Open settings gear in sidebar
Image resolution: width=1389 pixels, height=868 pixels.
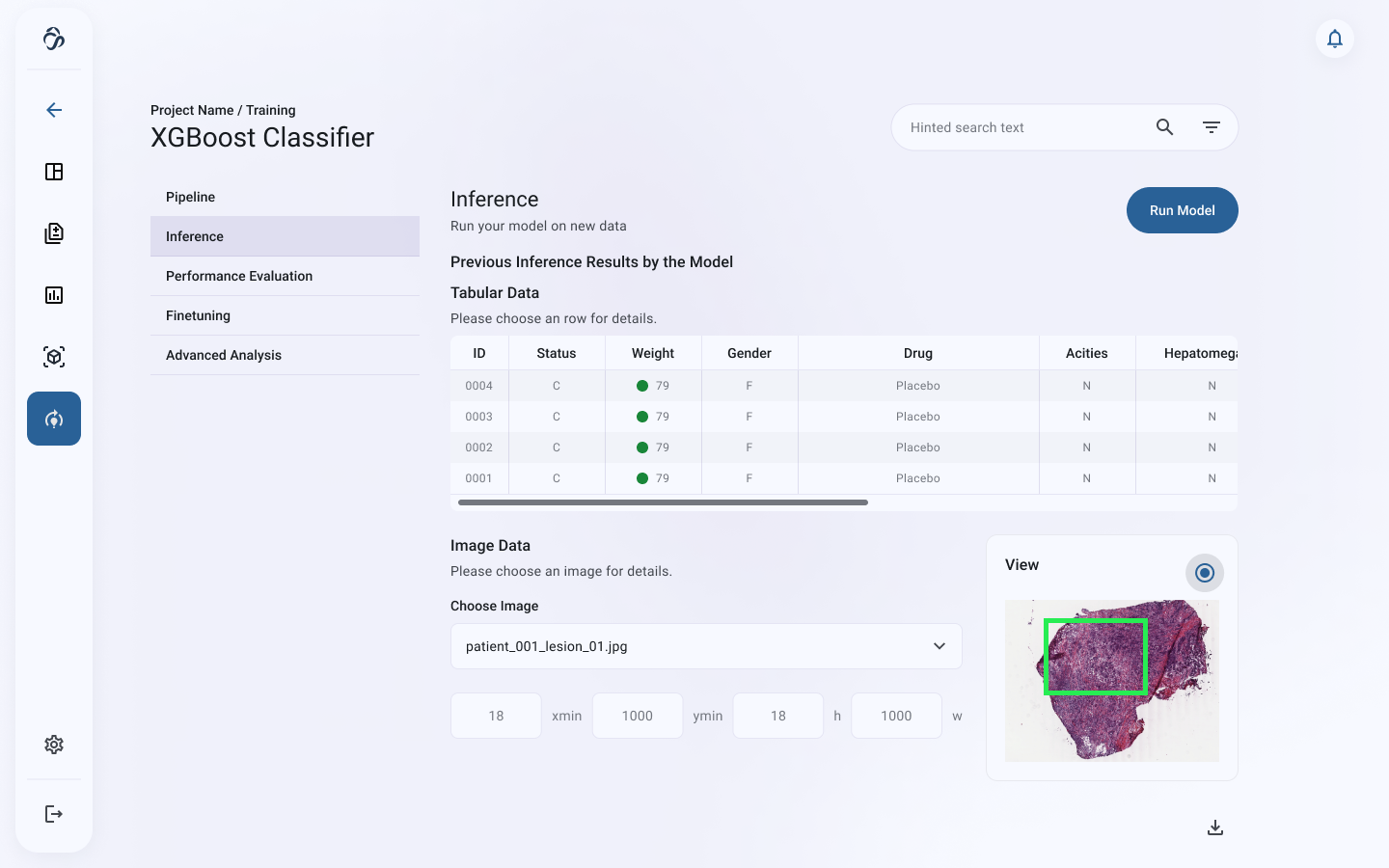(x=54, y=745)
